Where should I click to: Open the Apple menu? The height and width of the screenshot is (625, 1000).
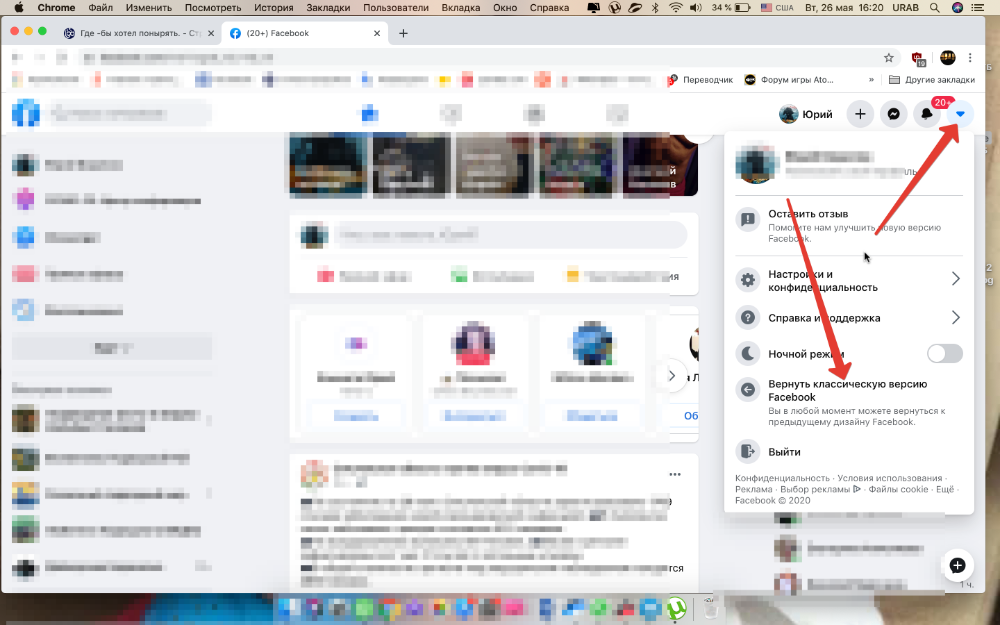point(18,8)
